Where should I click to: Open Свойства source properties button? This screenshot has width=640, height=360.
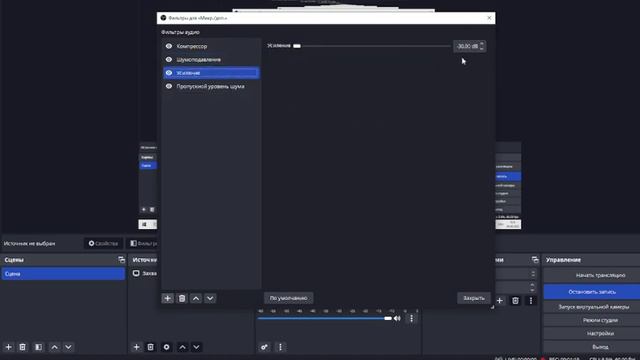click(x=103, y=243)
